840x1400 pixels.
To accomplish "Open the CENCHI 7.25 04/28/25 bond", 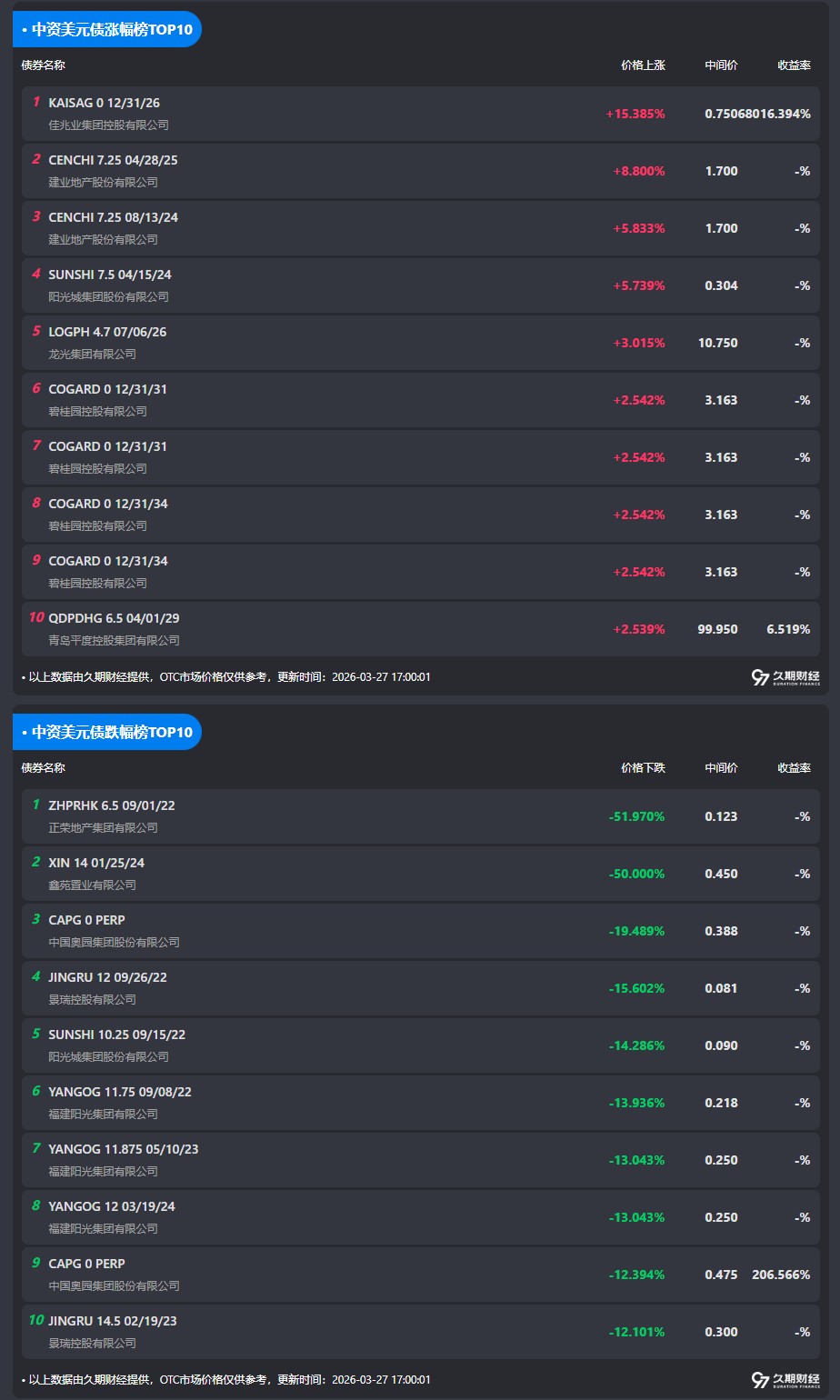I will point(113,160).
